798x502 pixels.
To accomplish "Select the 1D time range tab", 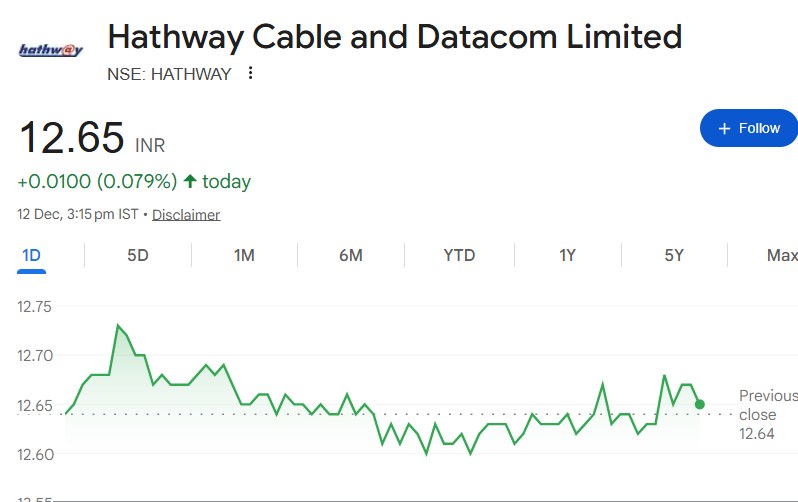I will coord(31,255).
